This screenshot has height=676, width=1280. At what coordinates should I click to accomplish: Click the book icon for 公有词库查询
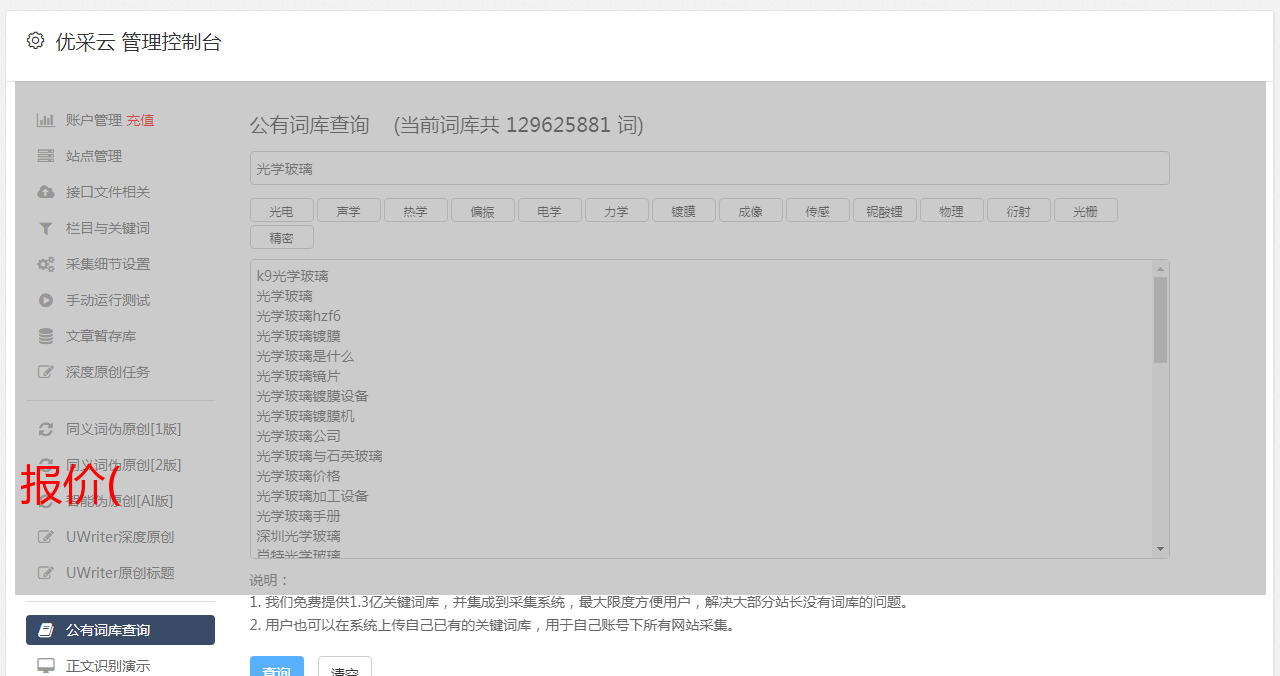(x=46, y=630)
